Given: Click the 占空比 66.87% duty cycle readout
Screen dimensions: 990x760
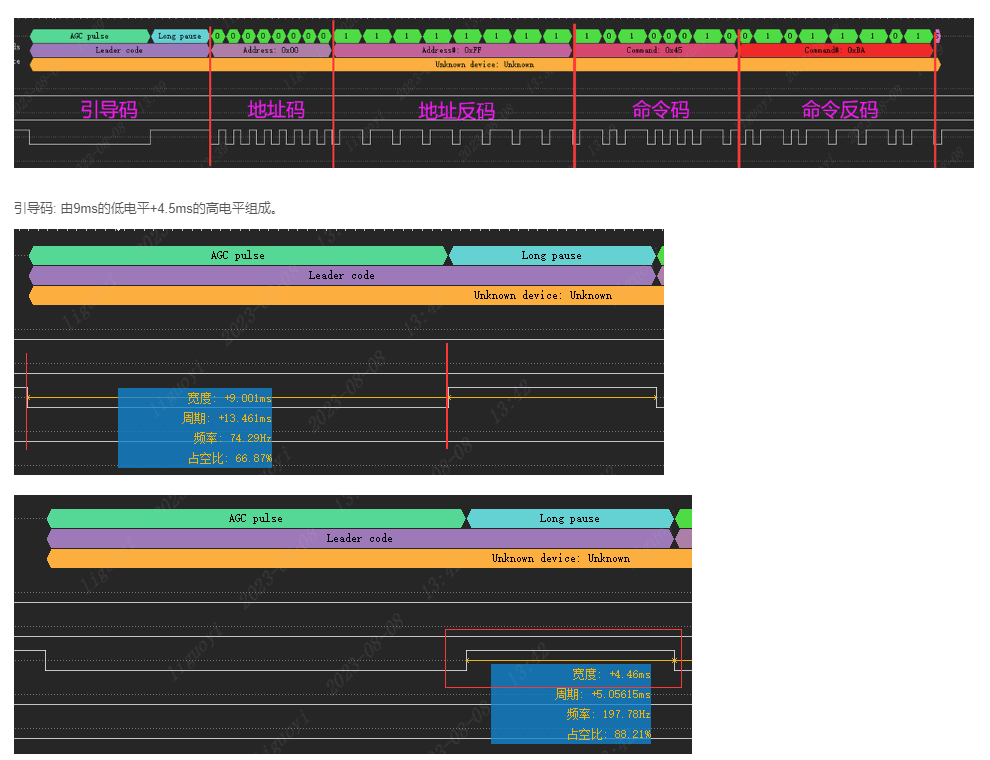Looking at the screenshot, I should [229, 458].
